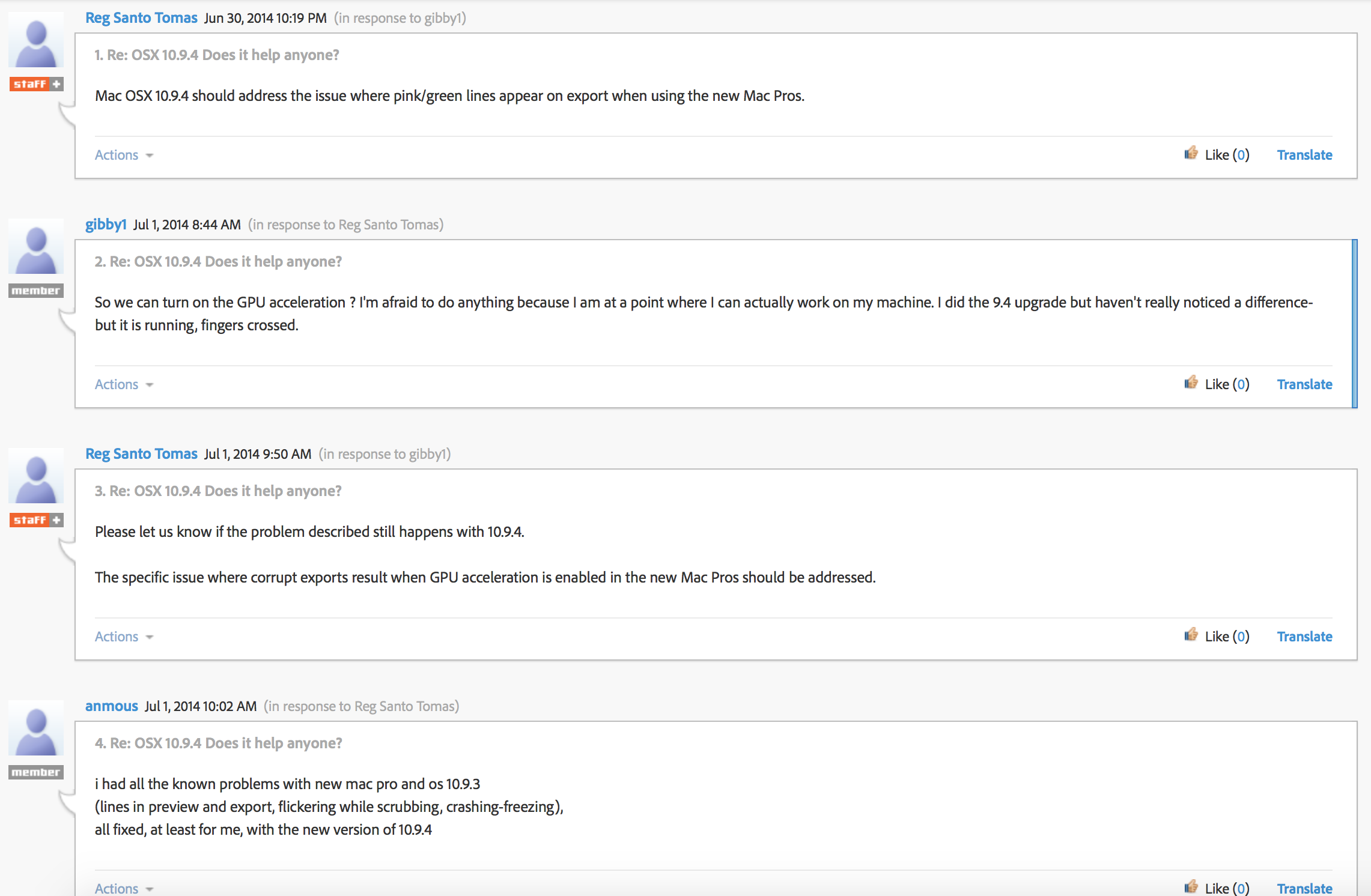This screenshot has height=896, width=1371.
Task: Open the Actions dropdown on reply 1
Action: 124,155
